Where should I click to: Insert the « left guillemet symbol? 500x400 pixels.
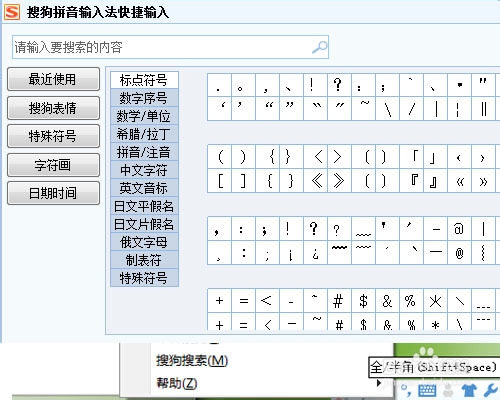pos(459,181)
